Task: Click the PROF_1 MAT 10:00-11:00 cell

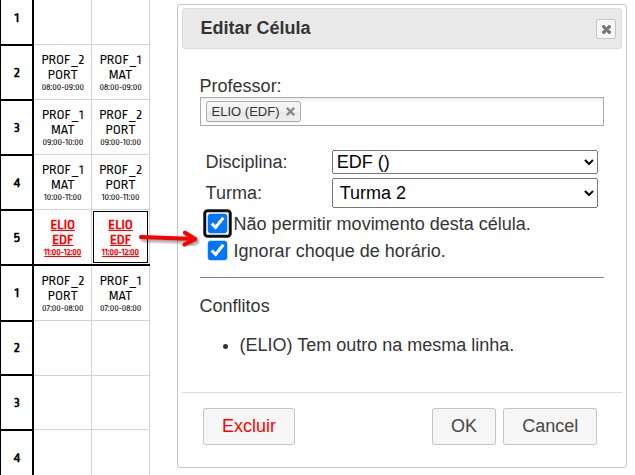Action: [62, 183]
